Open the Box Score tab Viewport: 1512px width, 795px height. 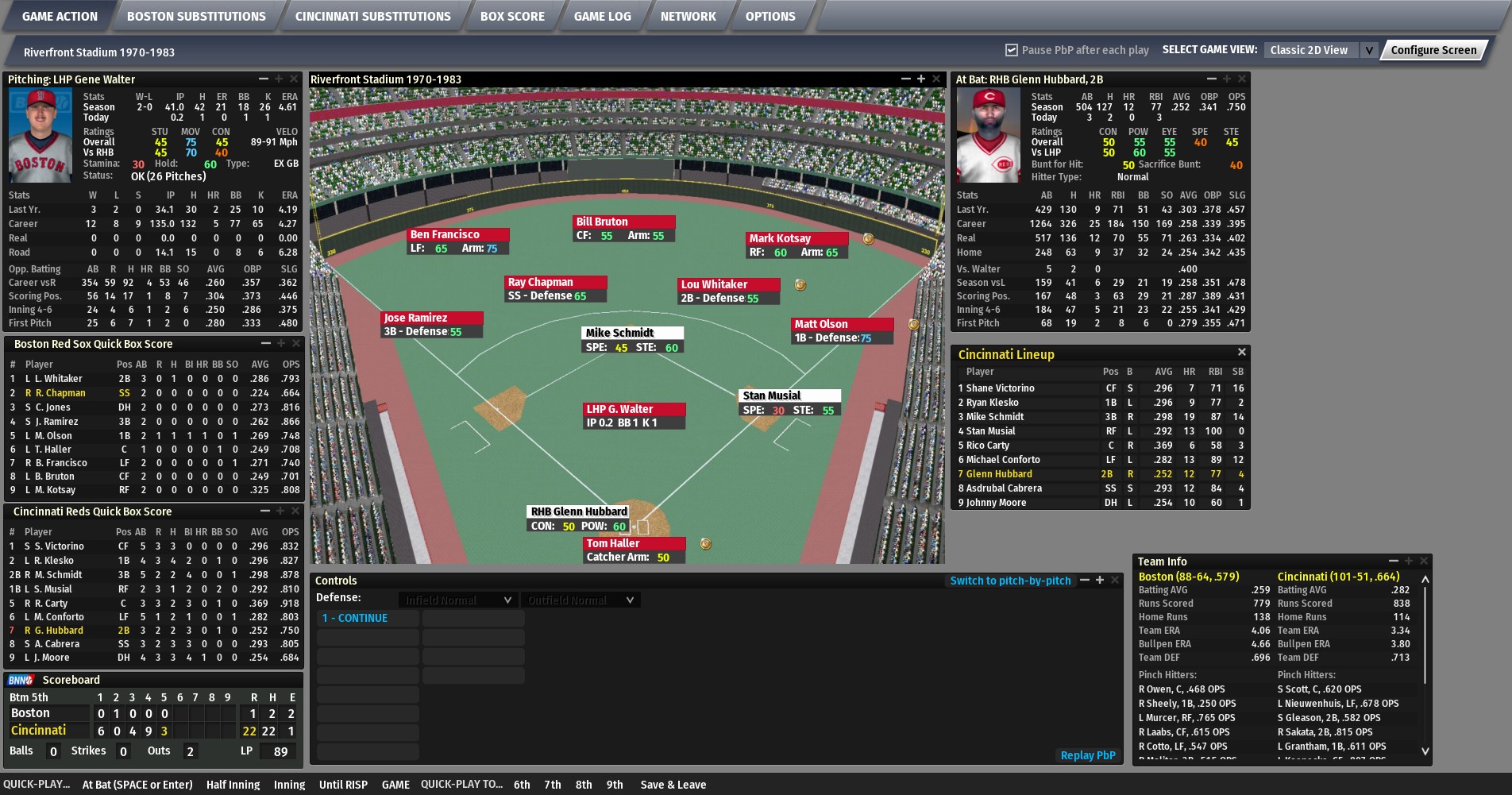coord(512,16)
